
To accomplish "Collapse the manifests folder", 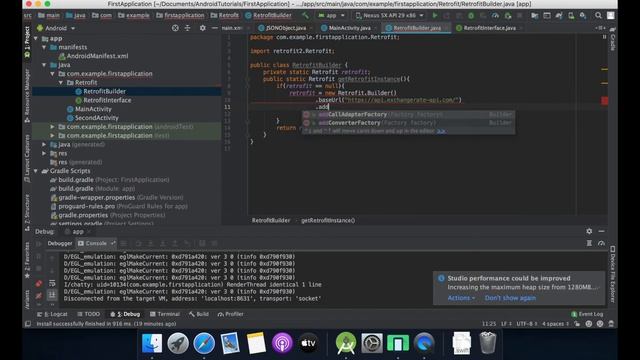I will [x=44, y=47].
